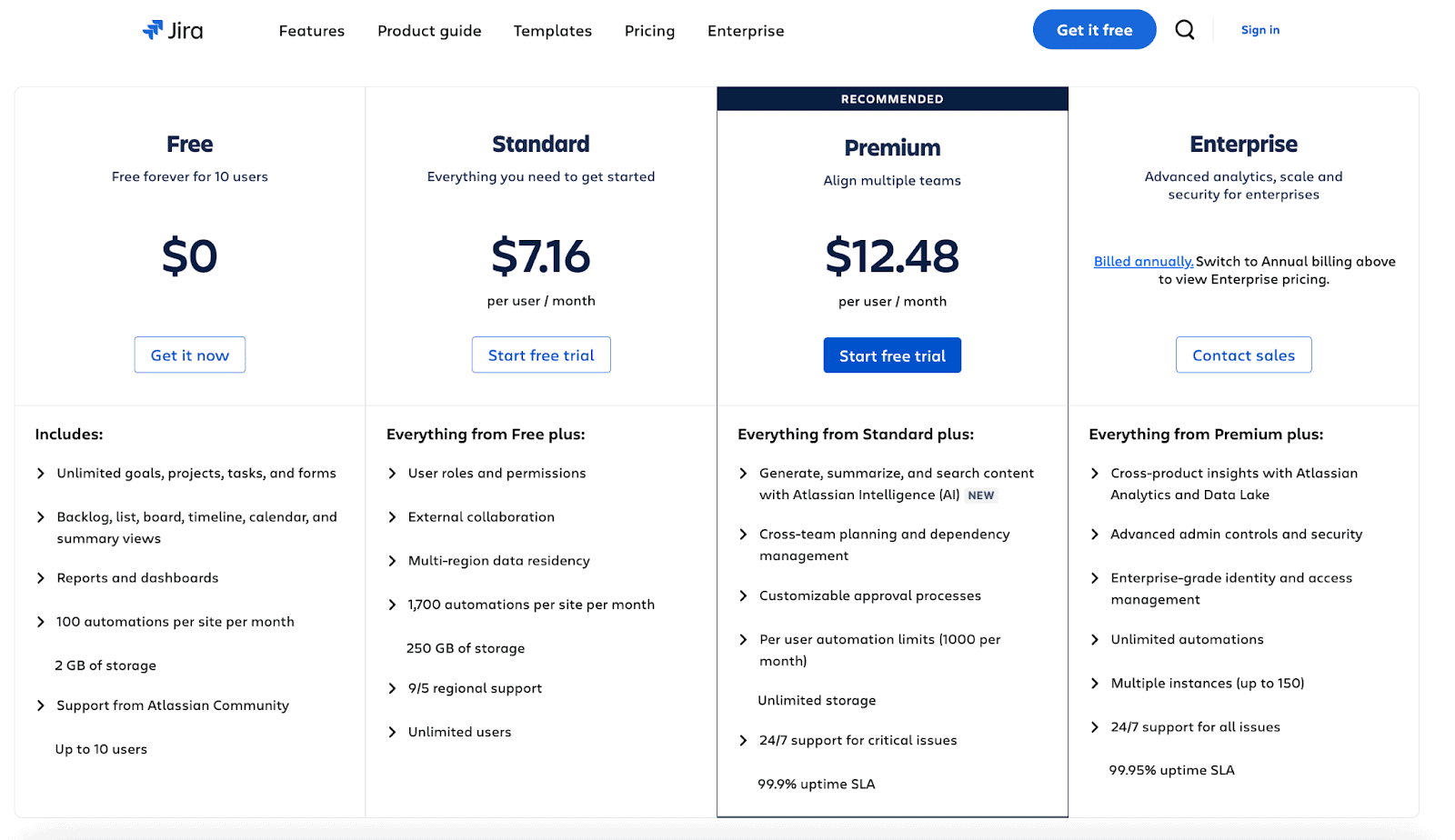Click 'Contact sales' for Enterprise
Screen dimensions: 1455x840
click(x=1244, y=355)
